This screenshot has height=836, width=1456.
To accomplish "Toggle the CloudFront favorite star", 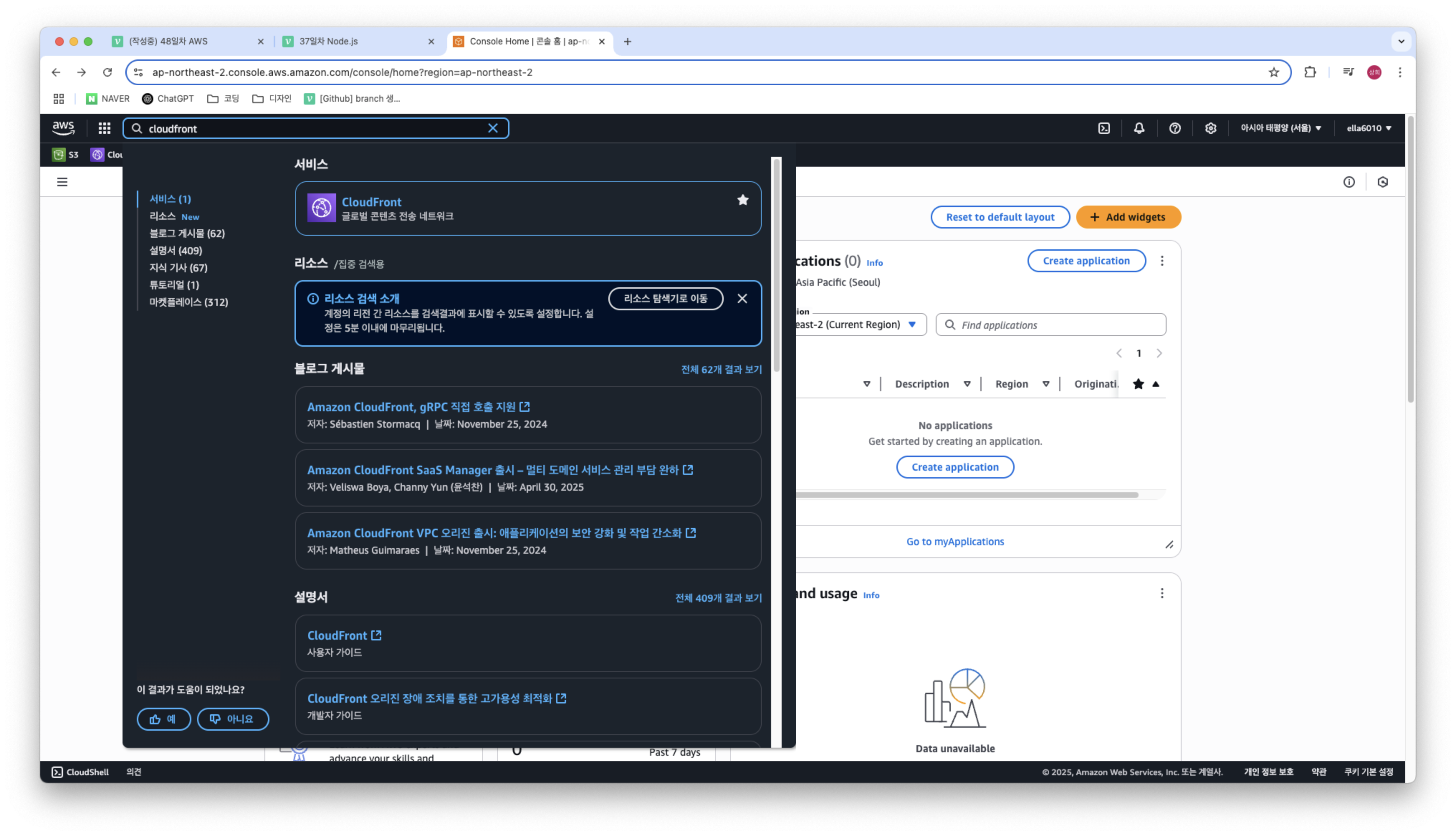I will coord(743,200).
